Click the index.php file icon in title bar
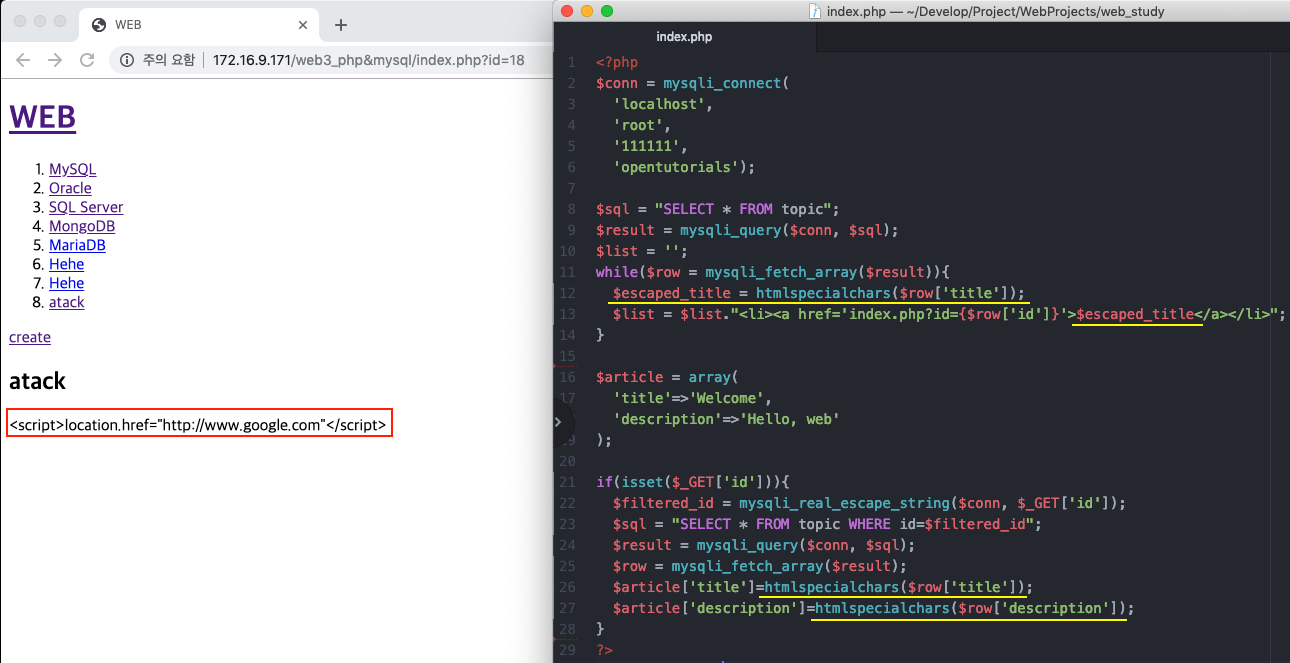This screenshot has height=663, width=1290. (x=816, y=11)
